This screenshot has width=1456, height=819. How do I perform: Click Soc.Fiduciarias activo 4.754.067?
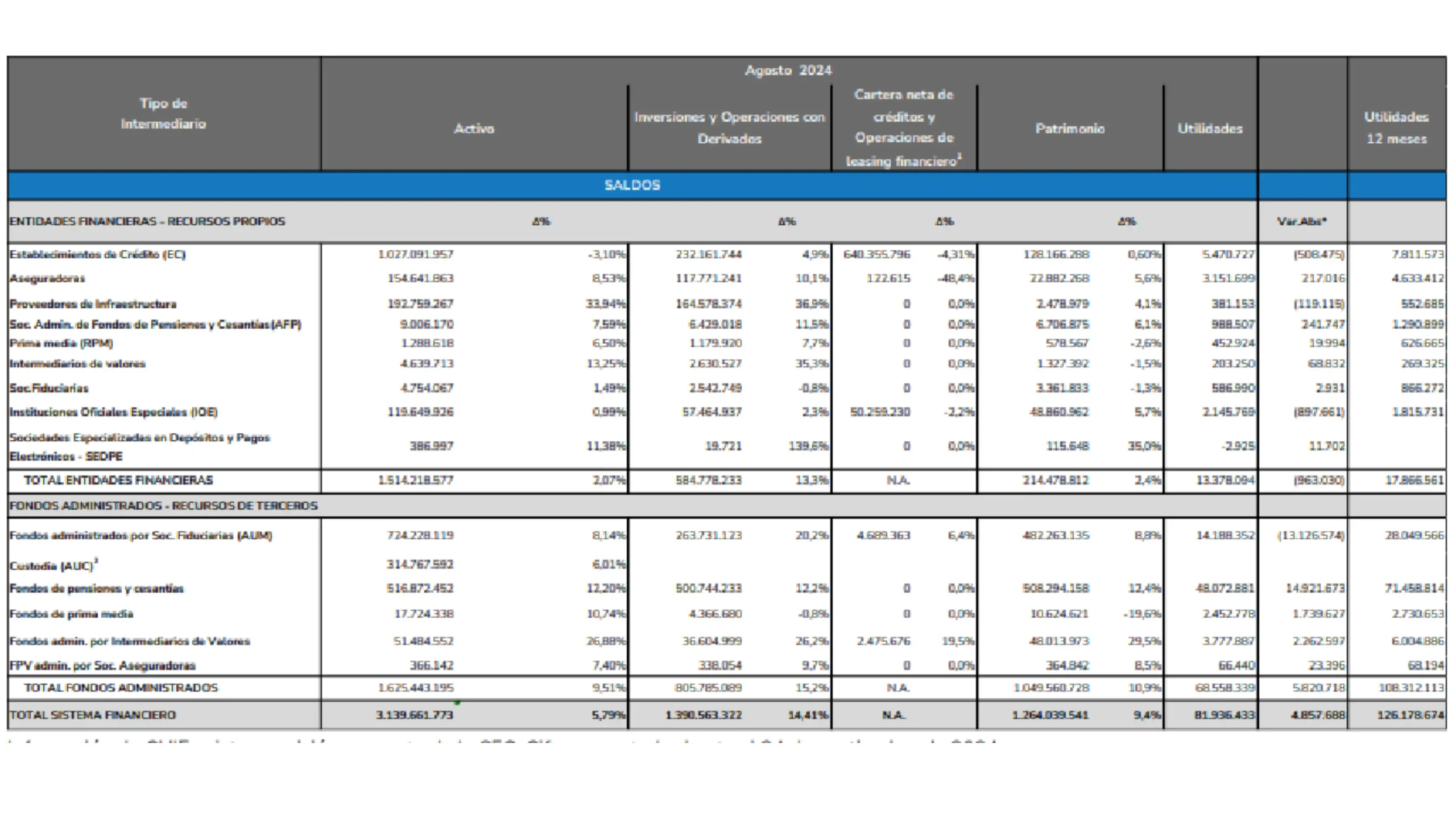point(427,388)
